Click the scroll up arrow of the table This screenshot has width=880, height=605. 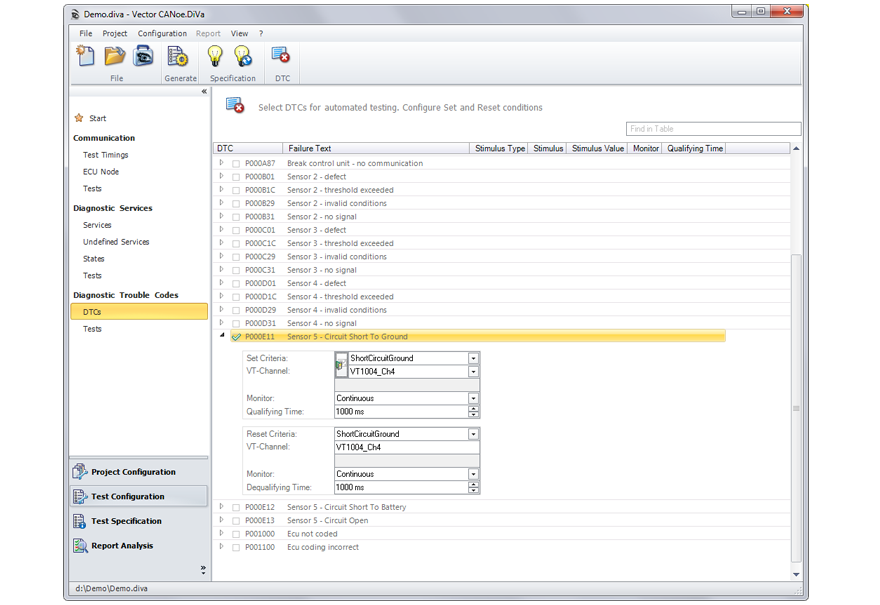(x=796, y=149)
